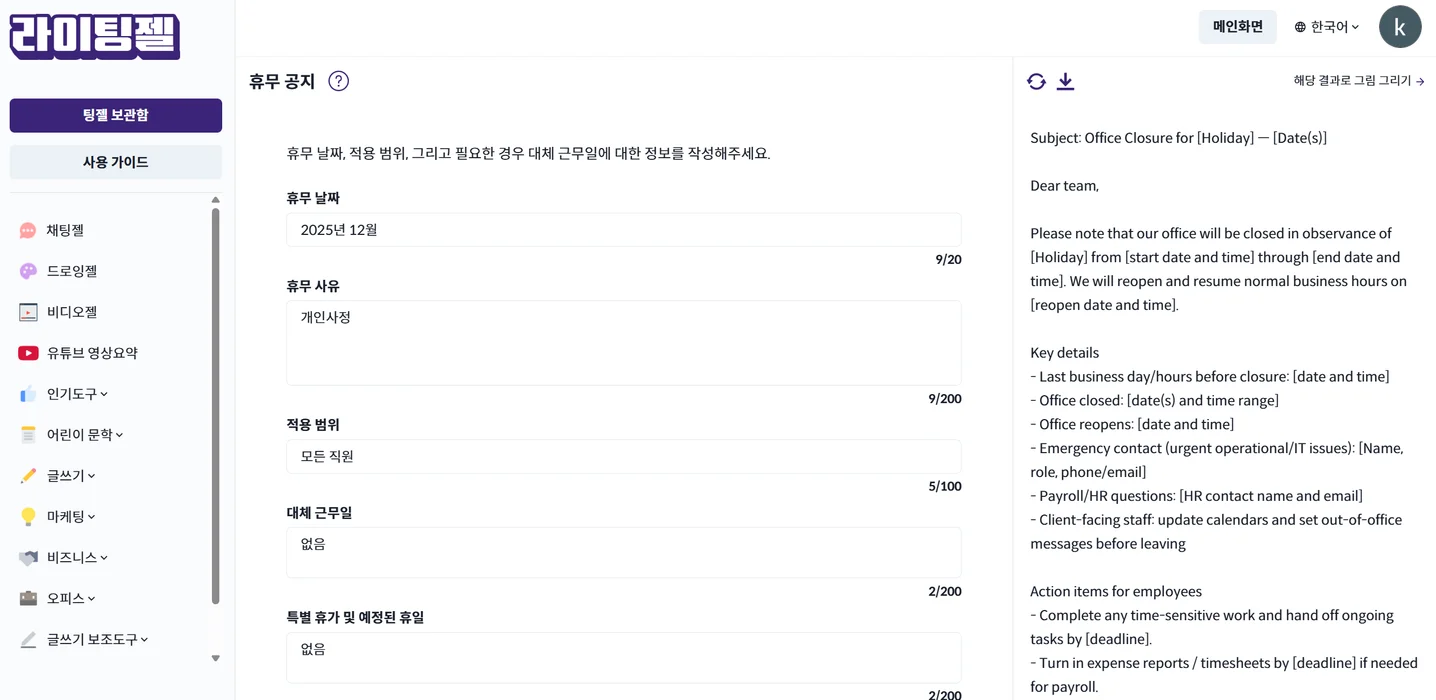Image resolution: width=1436 pixels, height=700 pixels.
Task: Click the pen icon for 글쓰기 보조도구
Action: point(28,639)
